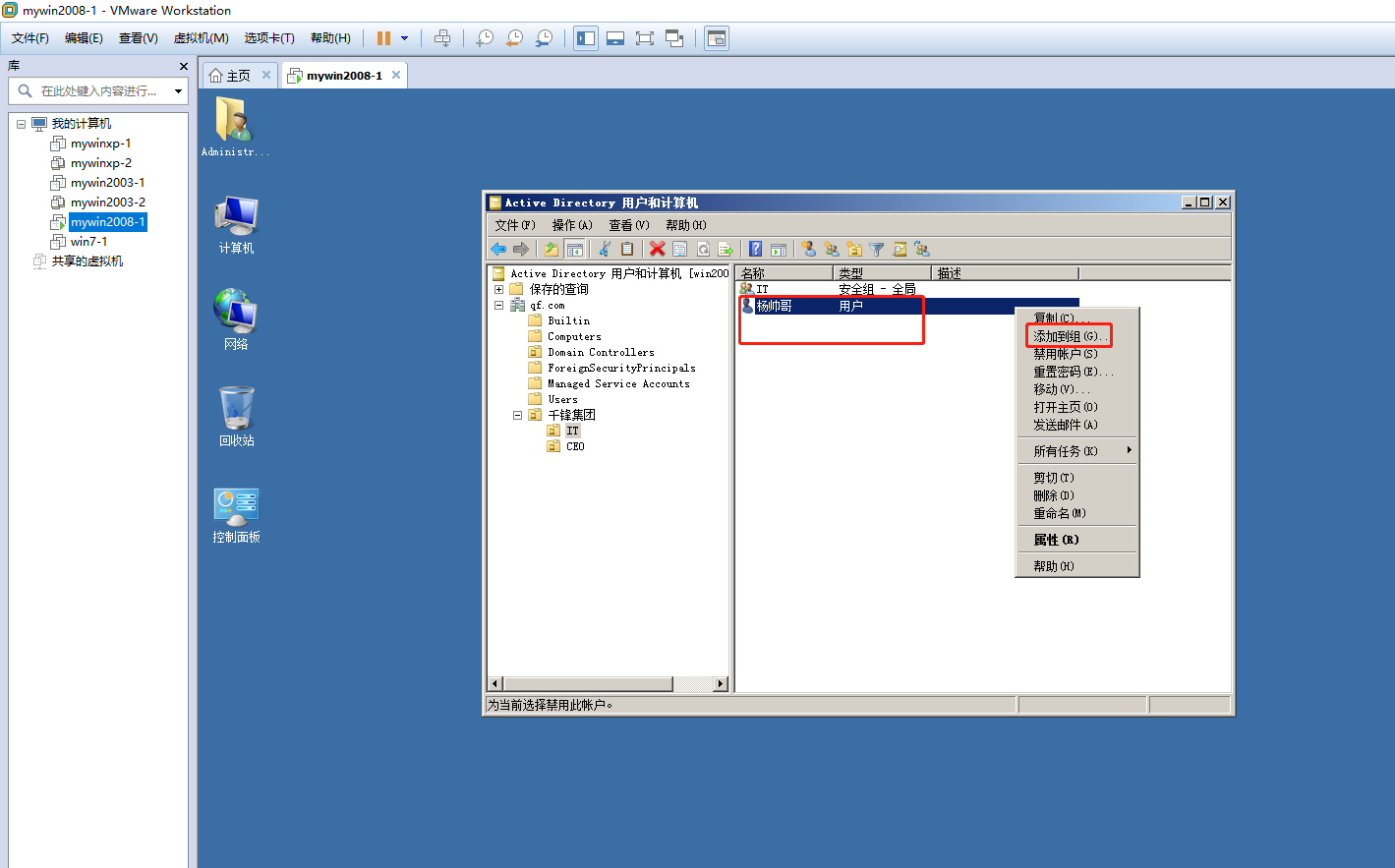Open the 操作(A) menu in AD window
This screenshot has width=1395, height=868.
pos(572,225)
